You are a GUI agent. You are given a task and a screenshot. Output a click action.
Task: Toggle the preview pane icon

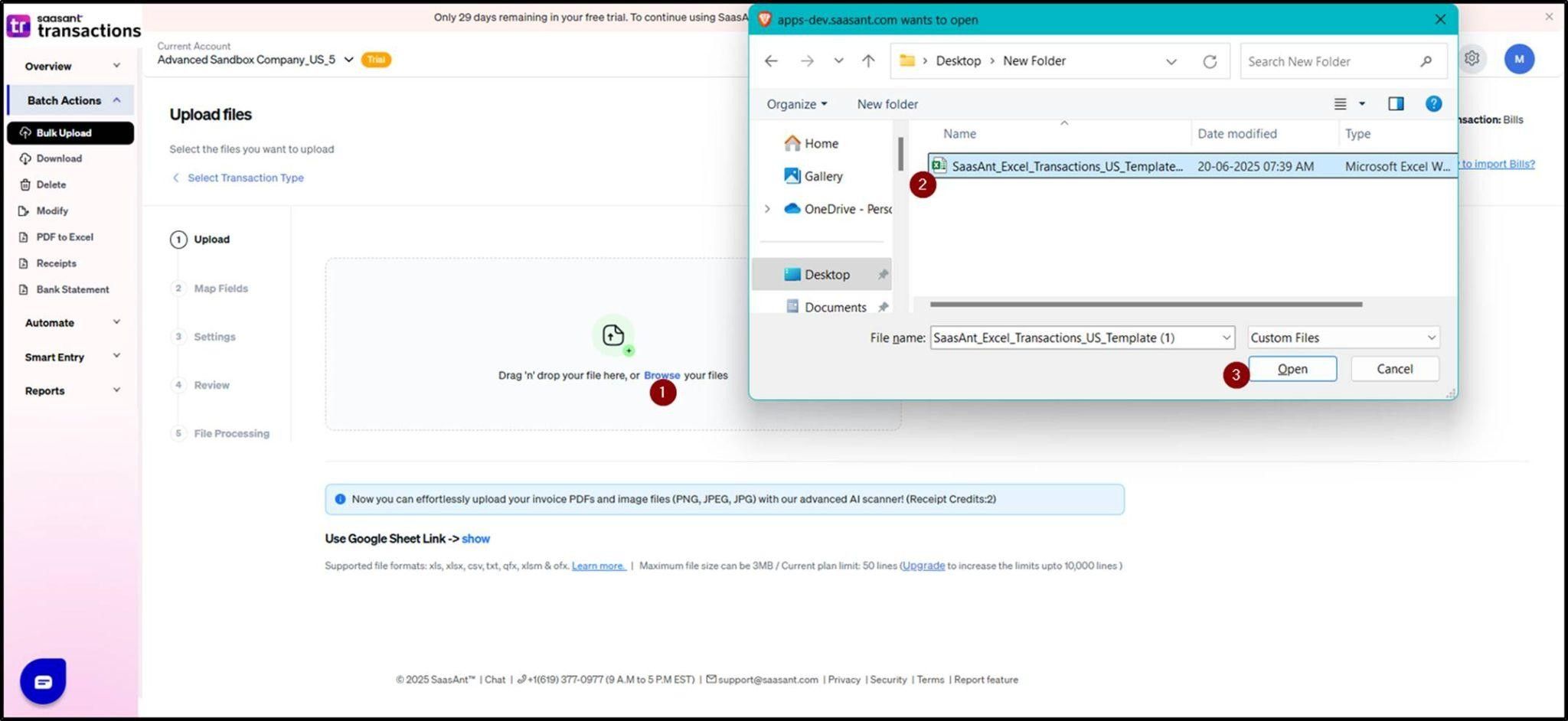coord(1396,104)
